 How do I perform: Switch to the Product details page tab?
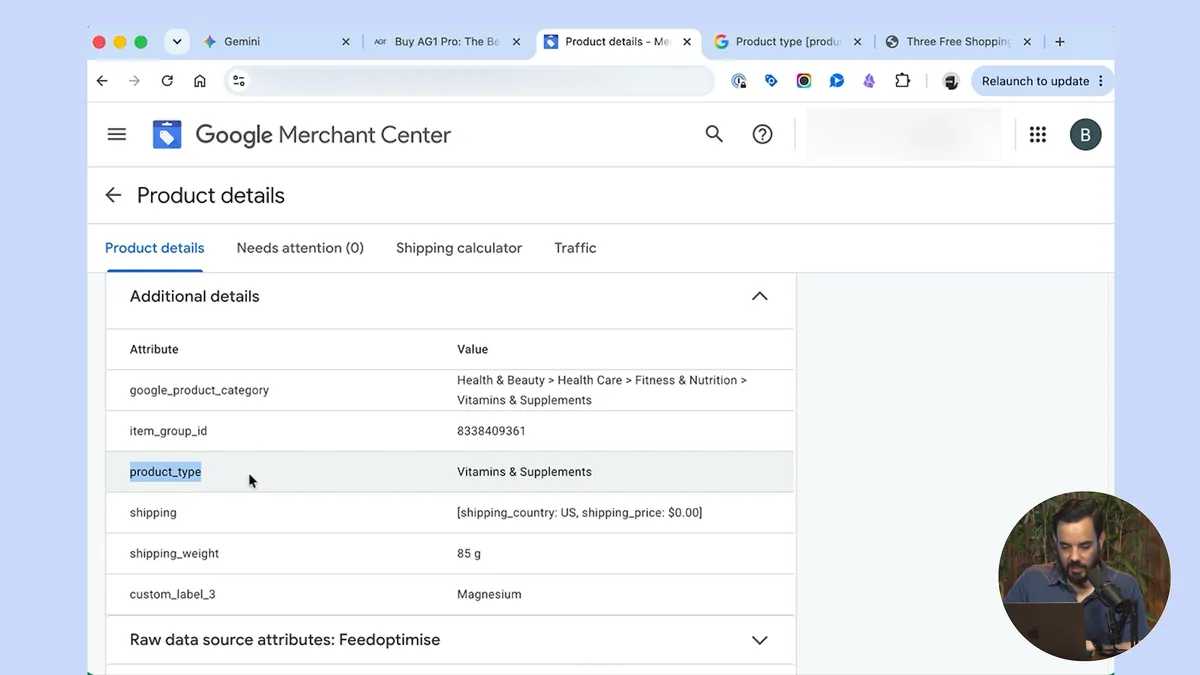(x=154, y=248)
